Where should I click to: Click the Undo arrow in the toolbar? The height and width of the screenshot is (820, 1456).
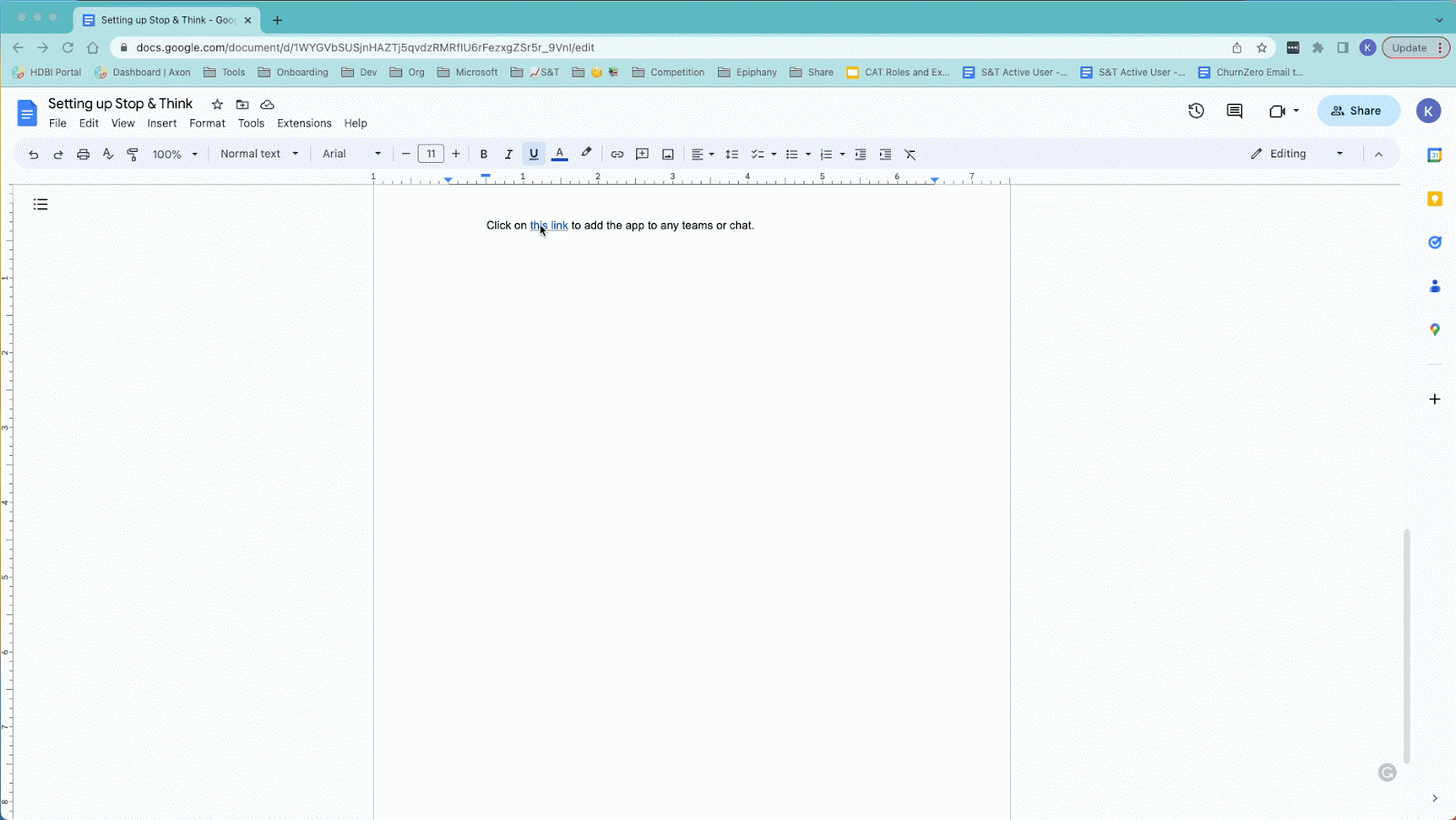click(x=34, y=155)
